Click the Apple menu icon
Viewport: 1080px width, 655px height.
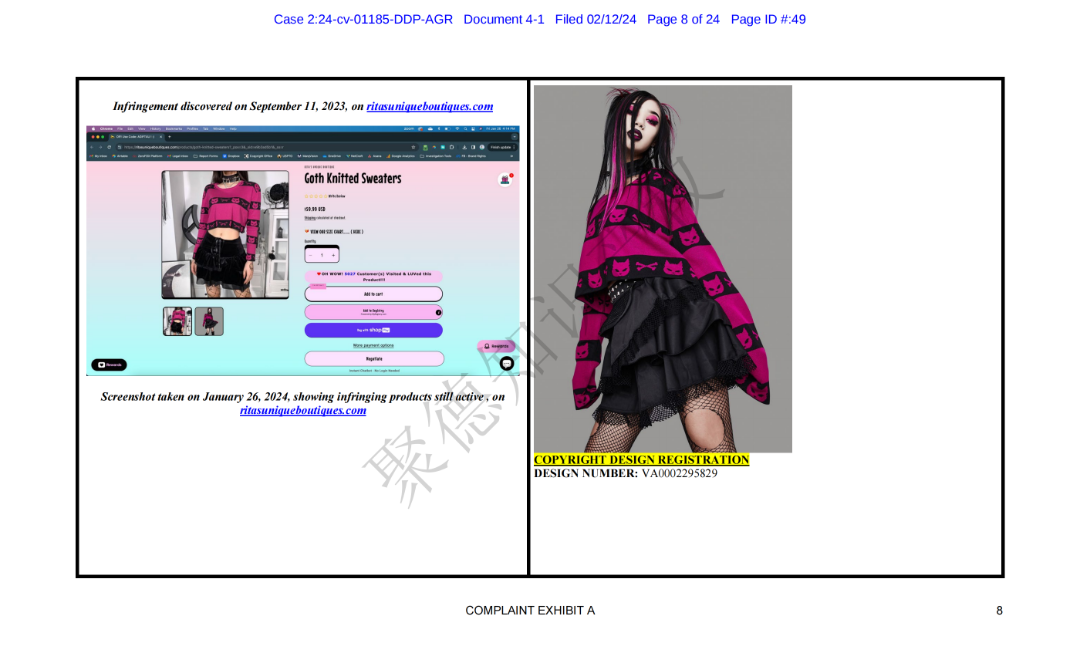tap(93, 129)
